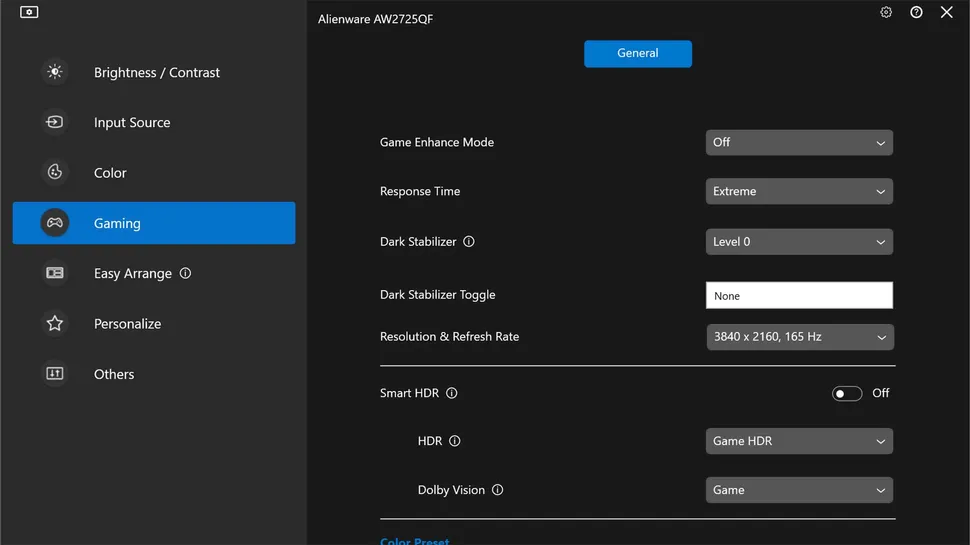Show Dark Stabilizer info tooltip icon
970x545 pixels.
click(x=469, y=242)
